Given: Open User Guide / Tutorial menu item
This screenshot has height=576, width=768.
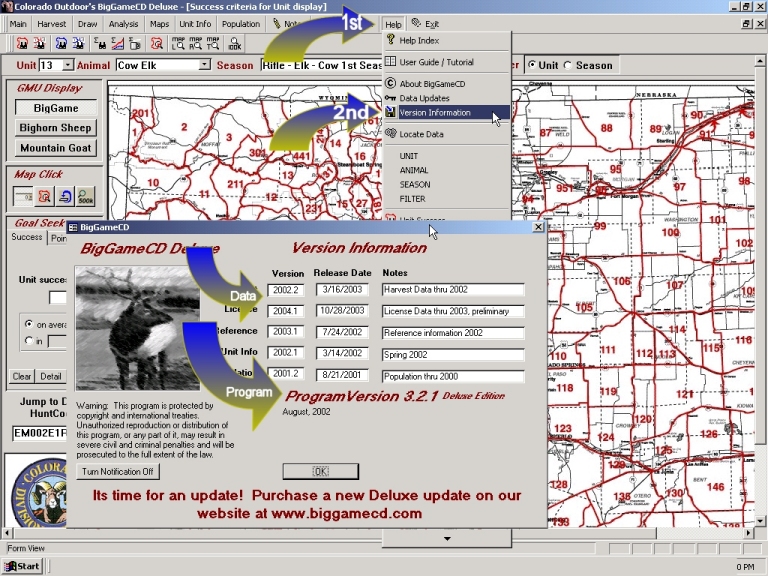Looking at the screenshot, I should 447,62.
